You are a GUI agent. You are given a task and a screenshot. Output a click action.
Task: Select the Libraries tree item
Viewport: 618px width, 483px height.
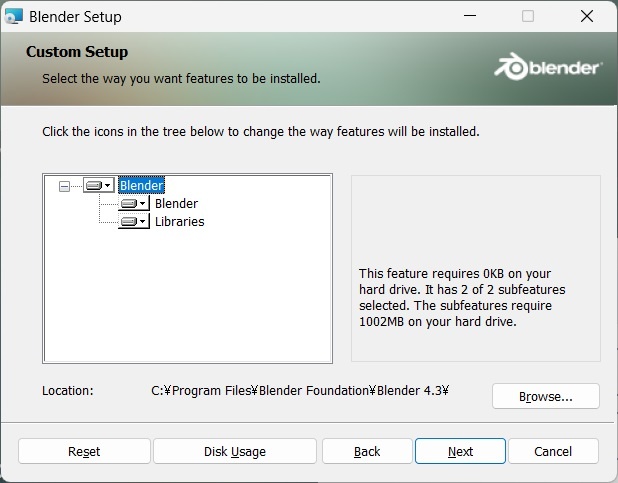(x=179, y=222)
